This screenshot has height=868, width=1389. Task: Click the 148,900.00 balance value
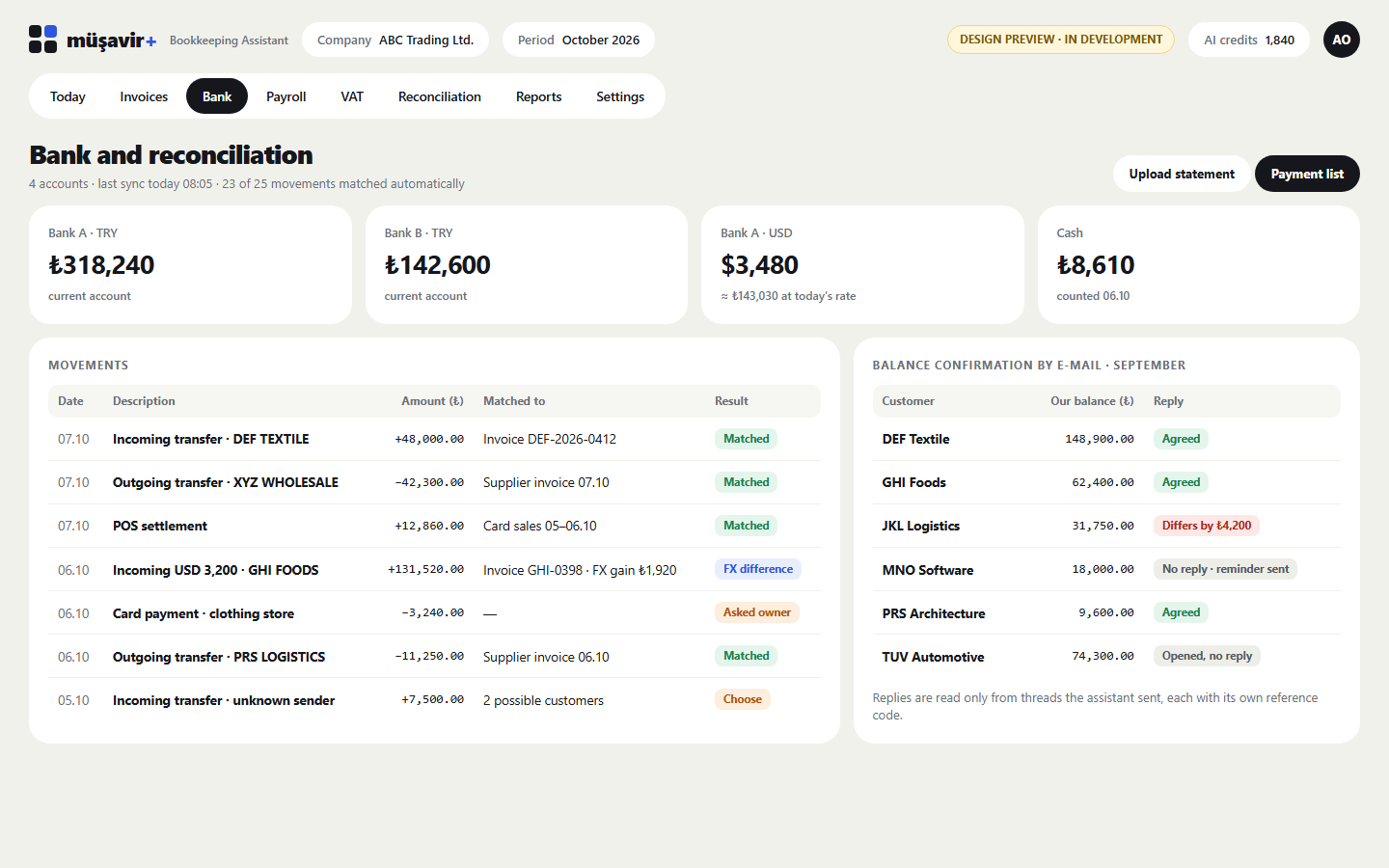click(x=1100, y=439)
